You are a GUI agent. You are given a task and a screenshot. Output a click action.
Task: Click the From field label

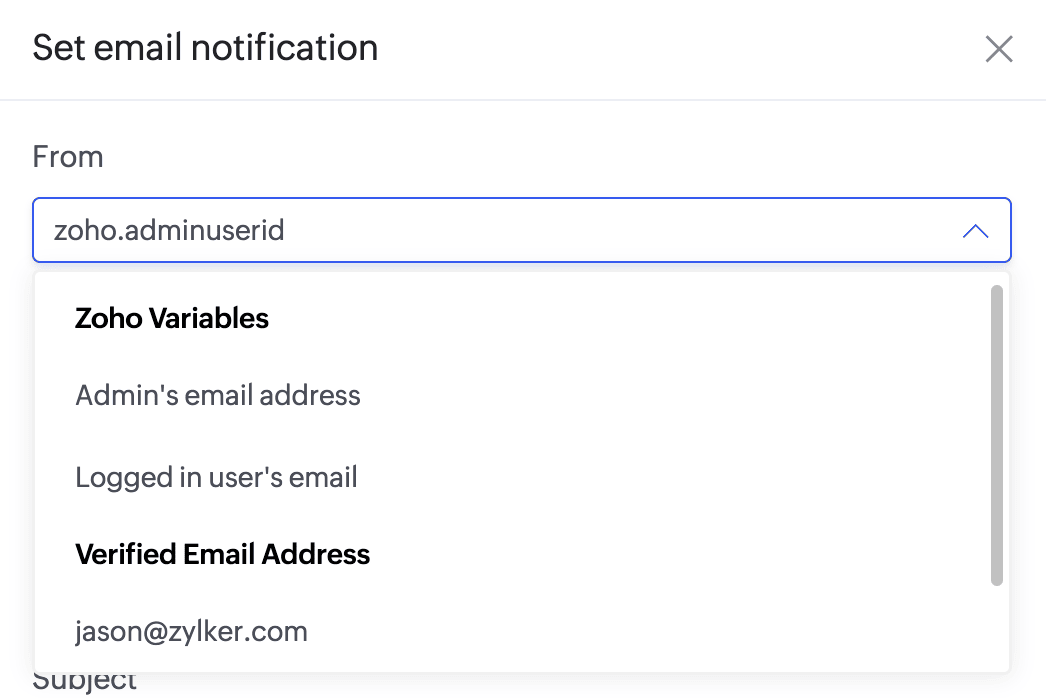[68, 157]
